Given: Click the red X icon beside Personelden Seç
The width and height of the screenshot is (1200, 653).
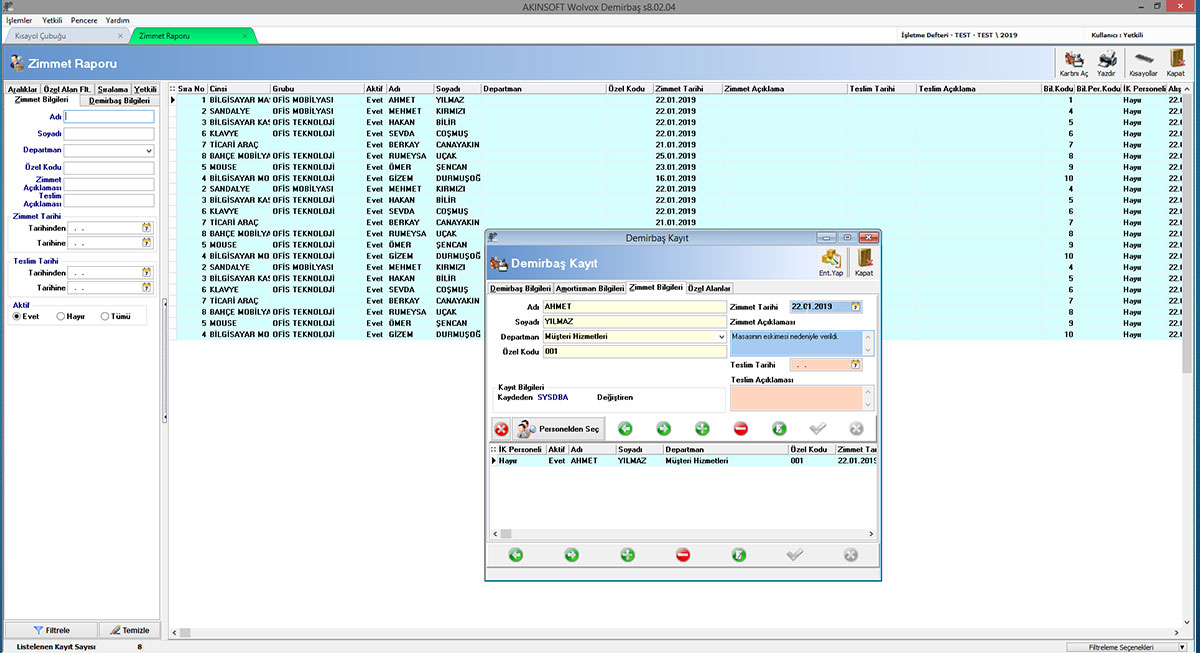Looking at the screenshot, I should point(501,429).
